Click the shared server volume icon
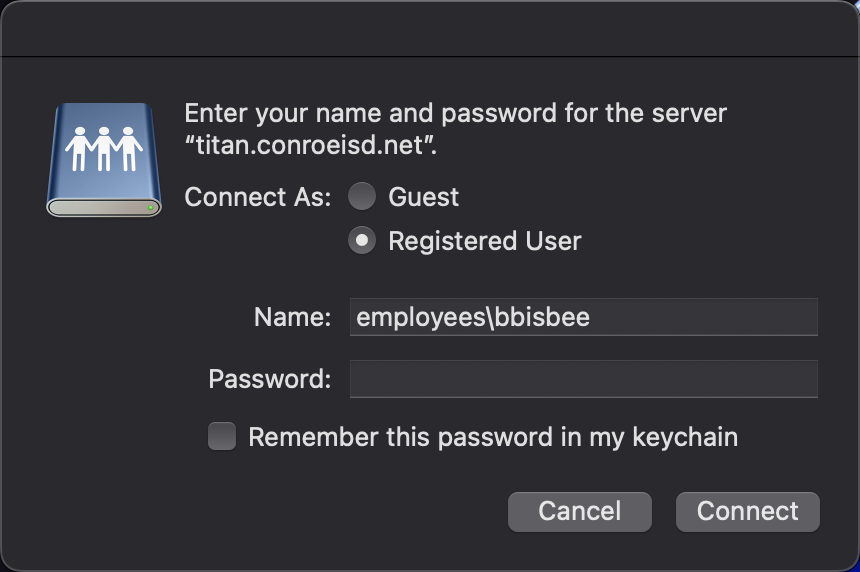Image resolution: width=860 pixels, height=572 pixels. point(104,160)
